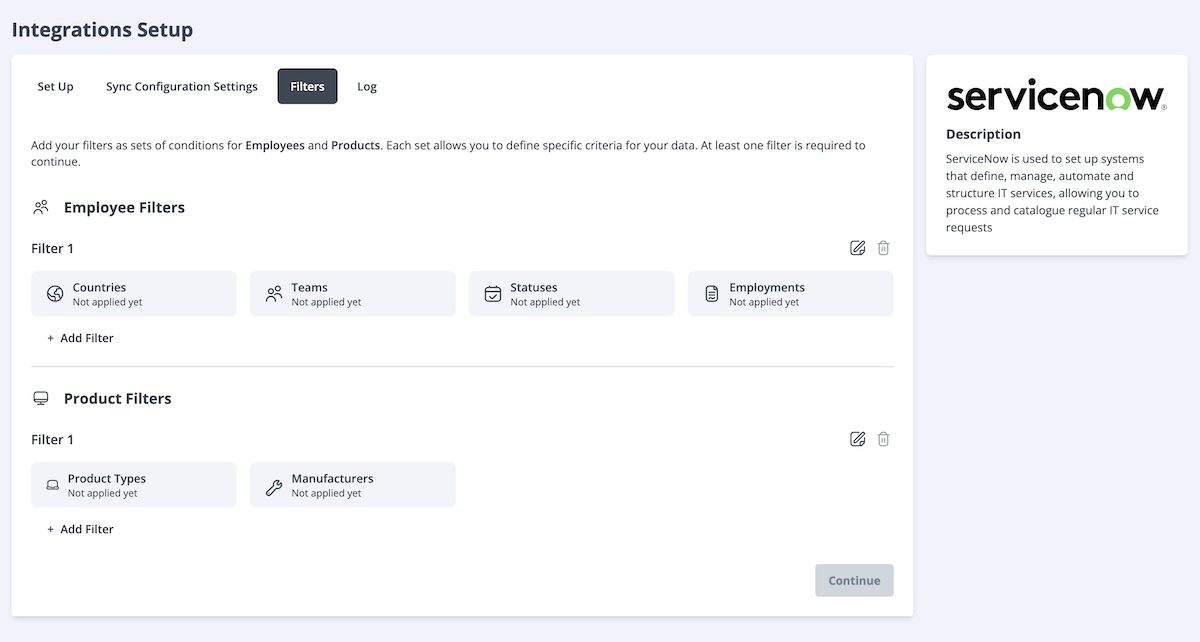This screenshot has width=1200, height=642.
Task: Open the Countries filter selector
Action: pos(133,293)
